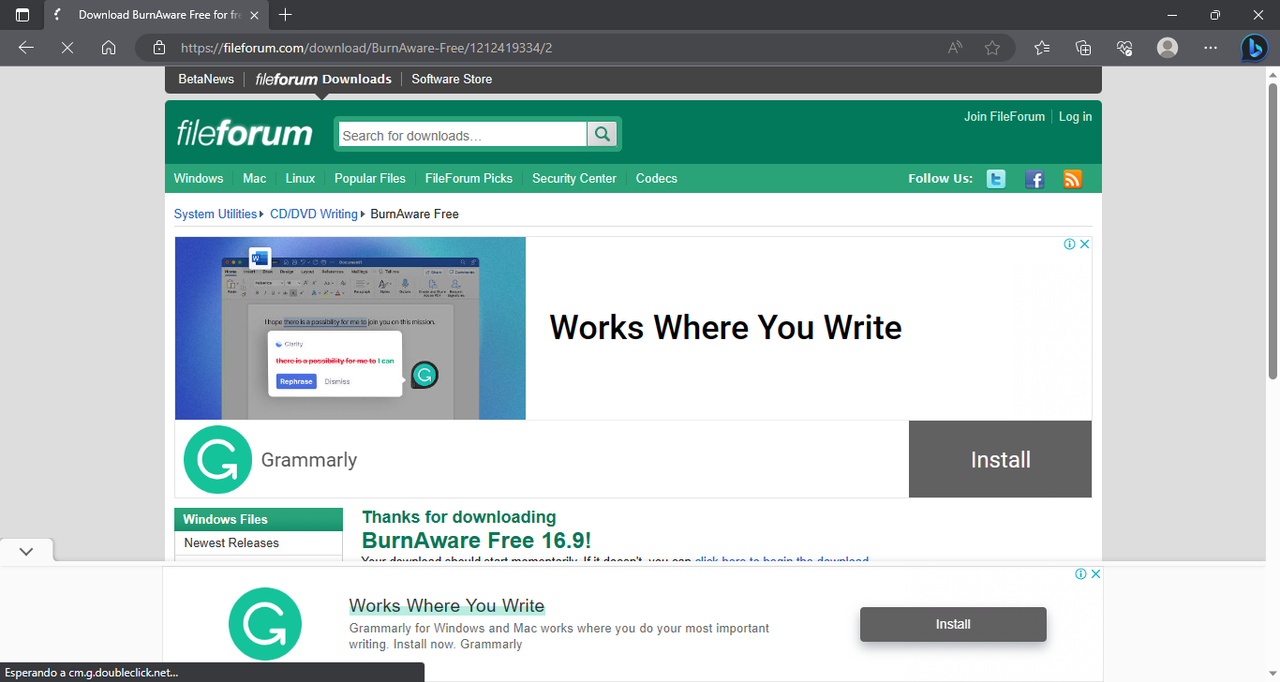The width and height of the screenshot is (1280, 682).
Task: View site information lock icon
Action: point(158,47)
